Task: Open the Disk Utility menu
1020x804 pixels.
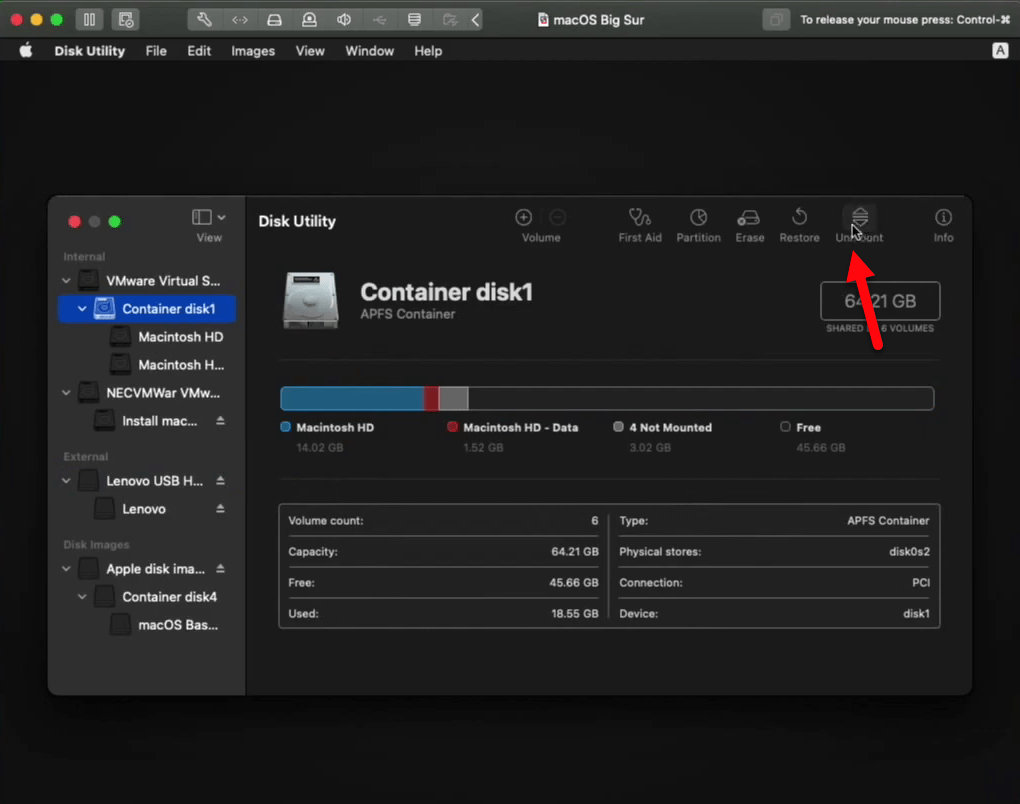Action: [90, 51]
